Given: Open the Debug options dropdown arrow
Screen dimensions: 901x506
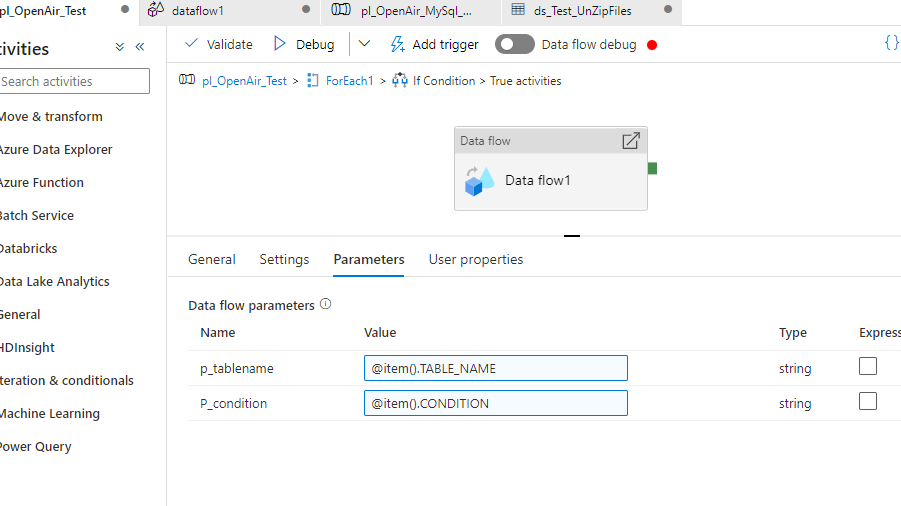Looking at the screenshot, I should [364, 44].
